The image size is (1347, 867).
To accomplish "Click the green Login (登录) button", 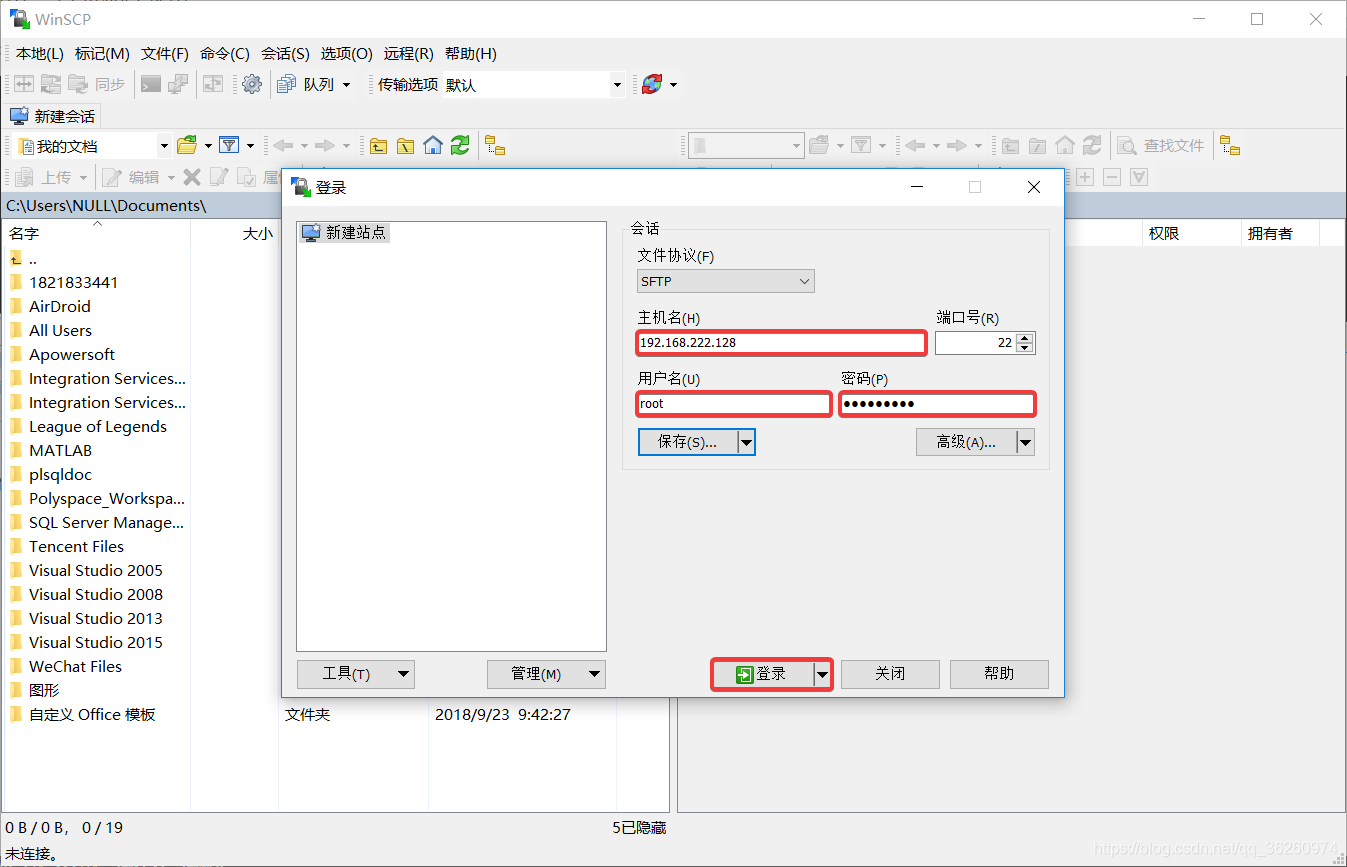I will click(x=762, y=675).
